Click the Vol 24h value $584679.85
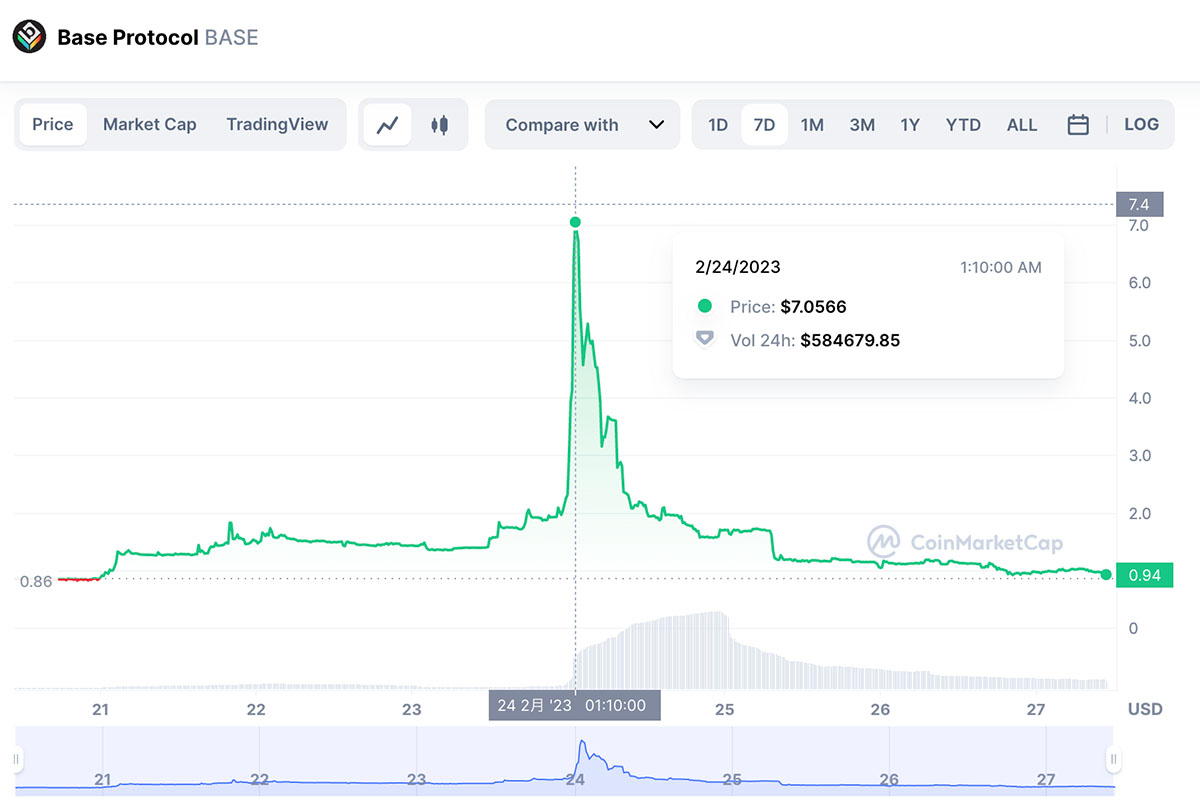 [850, 340]
